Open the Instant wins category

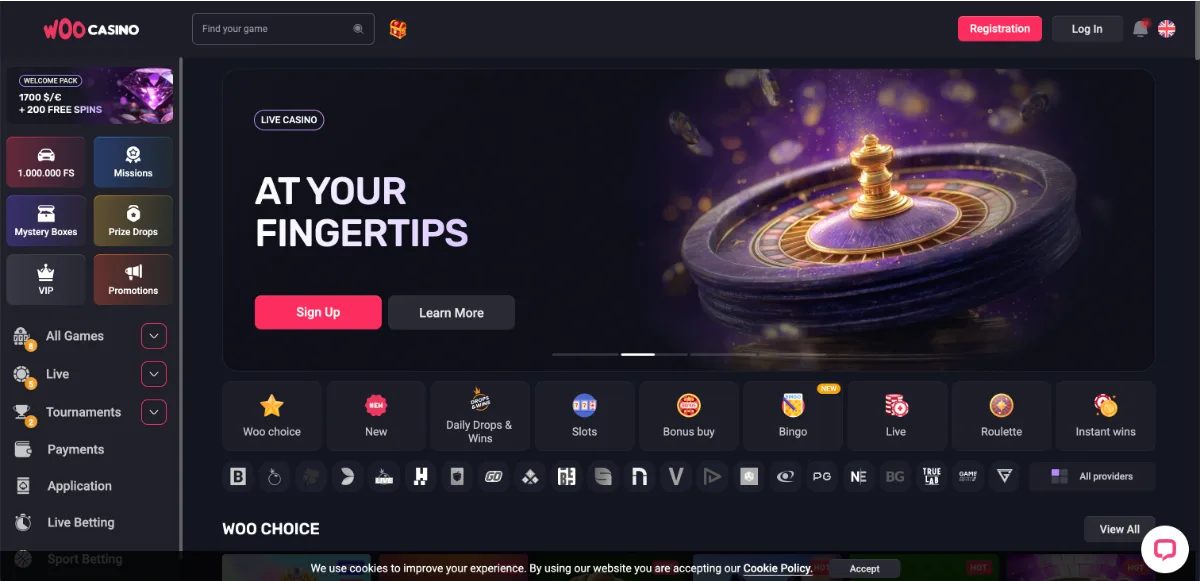(1106, 416)
